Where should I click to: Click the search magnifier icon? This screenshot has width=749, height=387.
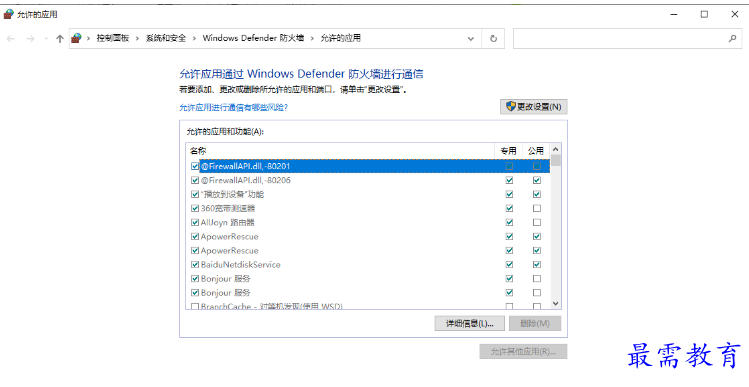click(x=732, y=39)
